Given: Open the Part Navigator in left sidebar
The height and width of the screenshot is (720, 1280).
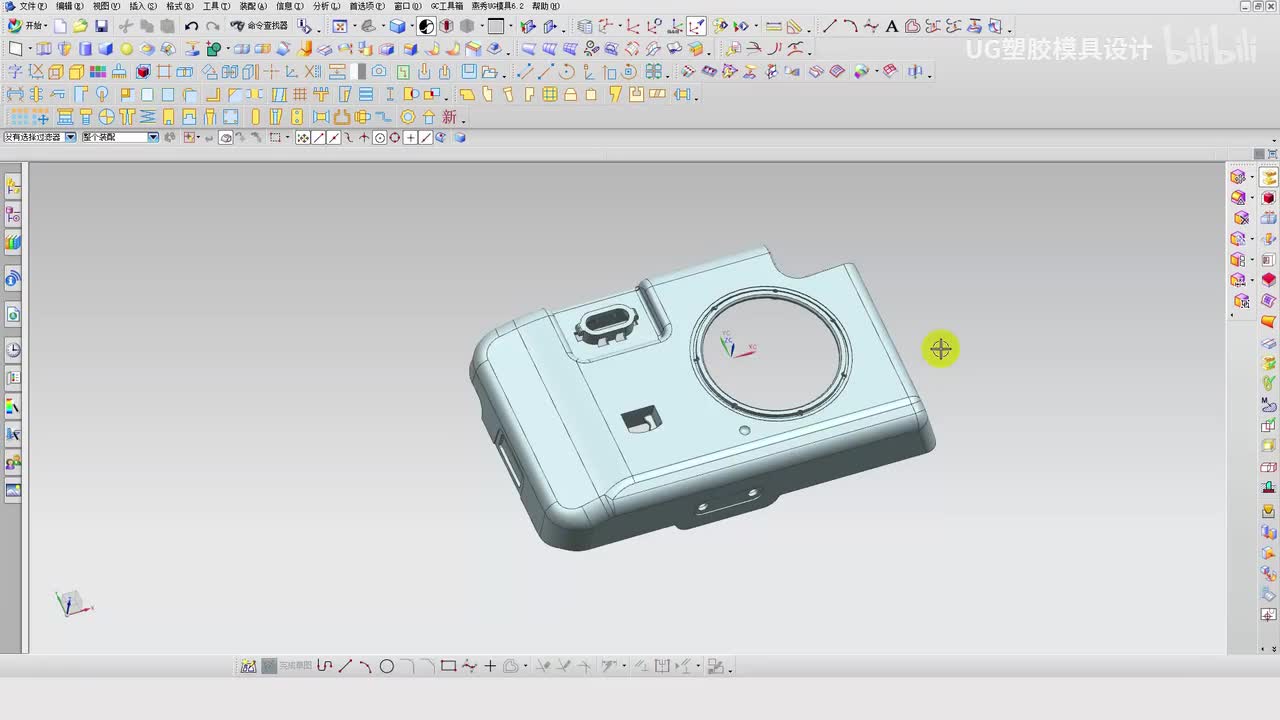Looking at the screenshot, I should coord(13,214).
